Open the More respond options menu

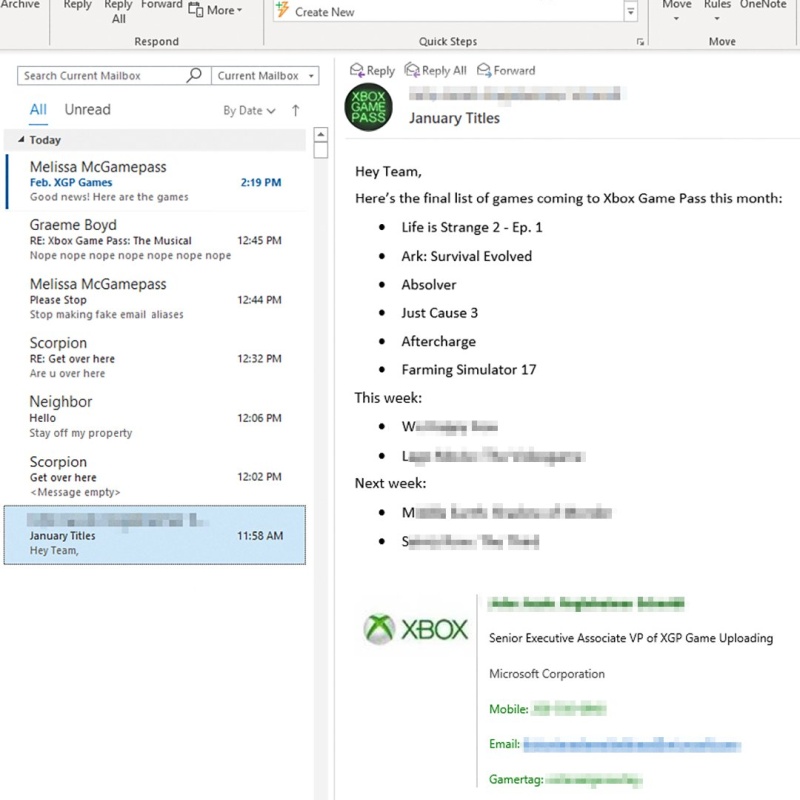point(217,10)
